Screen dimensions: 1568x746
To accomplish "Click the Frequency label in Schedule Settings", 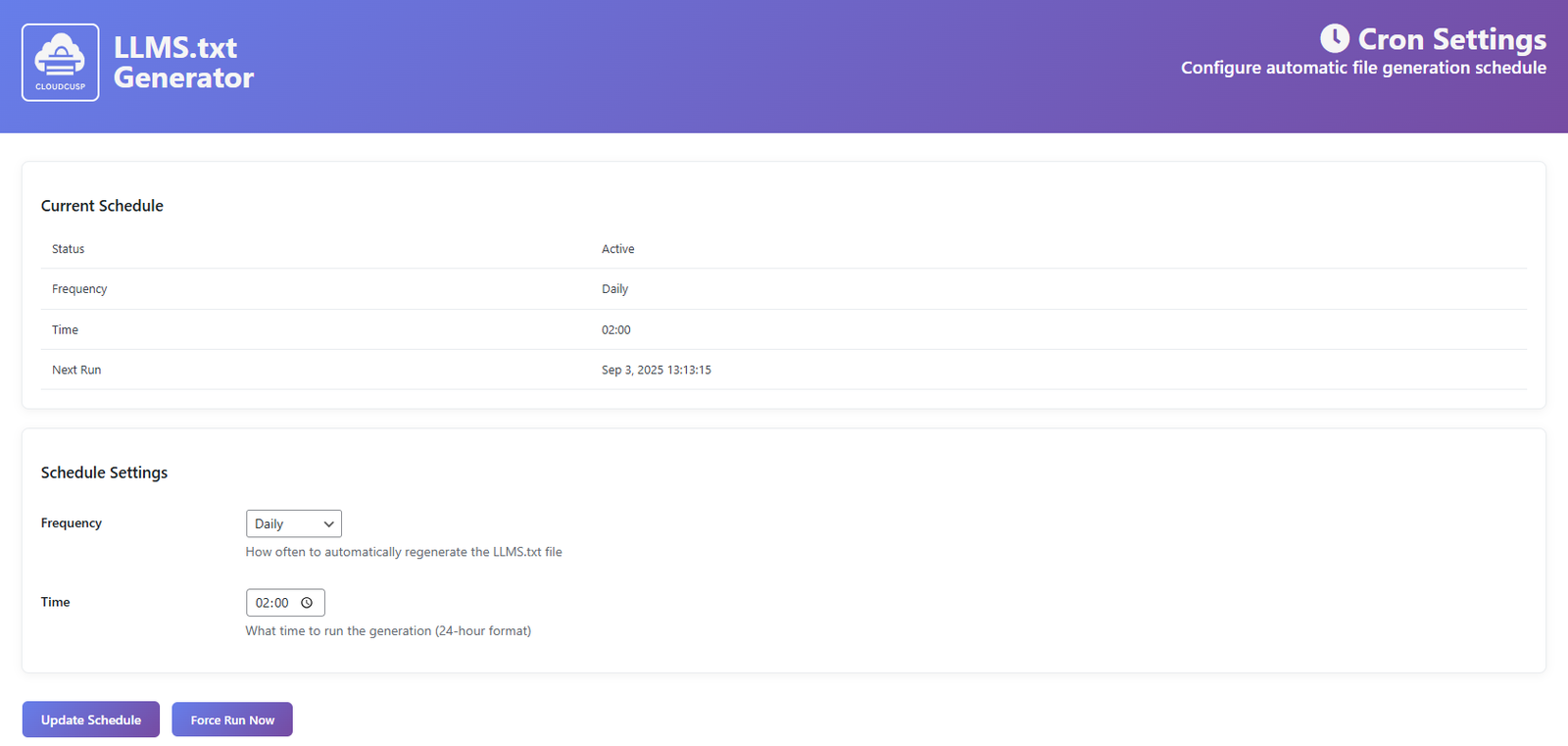I will tap(72, 523).
